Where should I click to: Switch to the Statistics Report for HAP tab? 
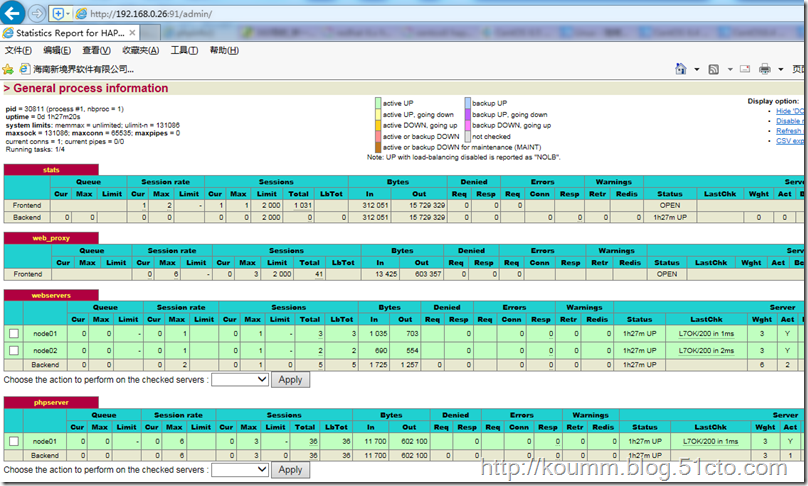pyautogui.click(x=70, y=33)
